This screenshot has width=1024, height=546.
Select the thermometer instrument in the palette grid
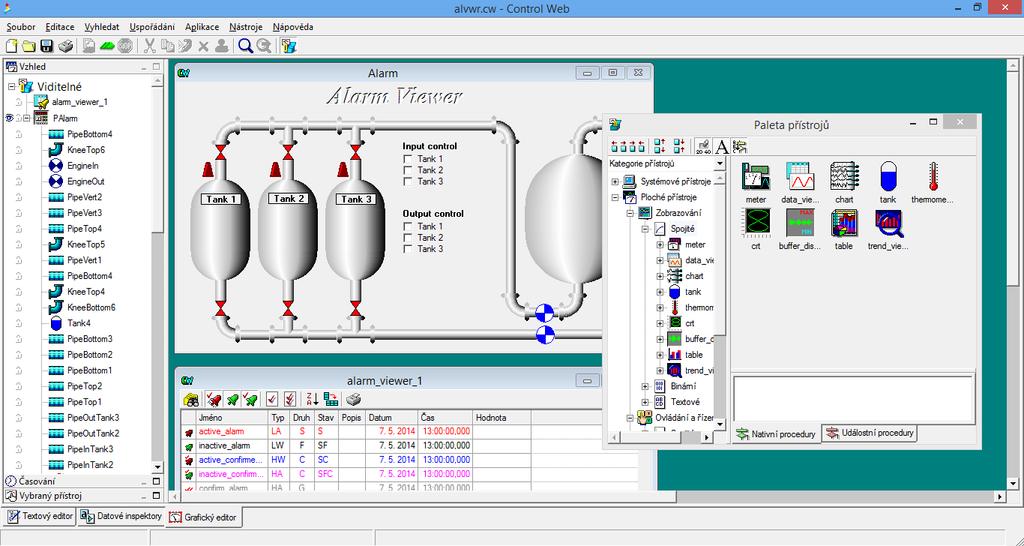[x=933, y=183]
